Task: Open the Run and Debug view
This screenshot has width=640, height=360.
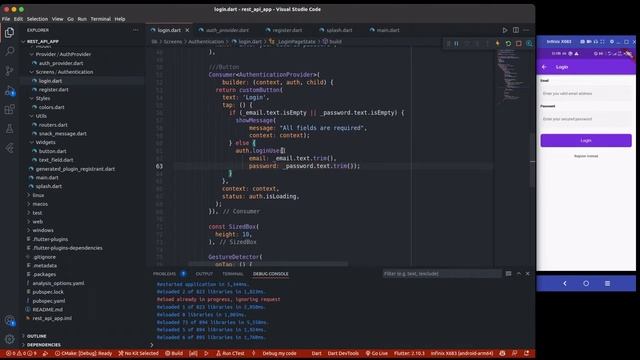Action: point(9,91)
